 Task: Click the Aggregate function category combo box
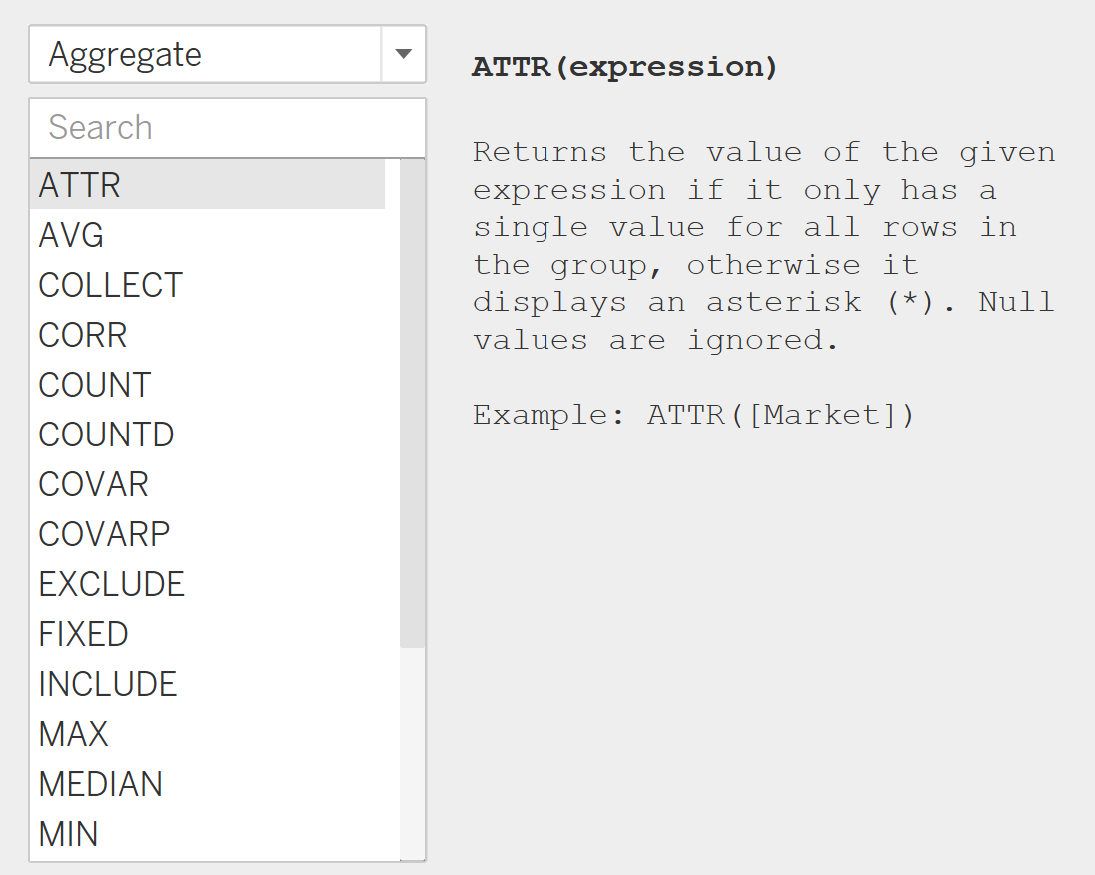(x=205, y=54)
